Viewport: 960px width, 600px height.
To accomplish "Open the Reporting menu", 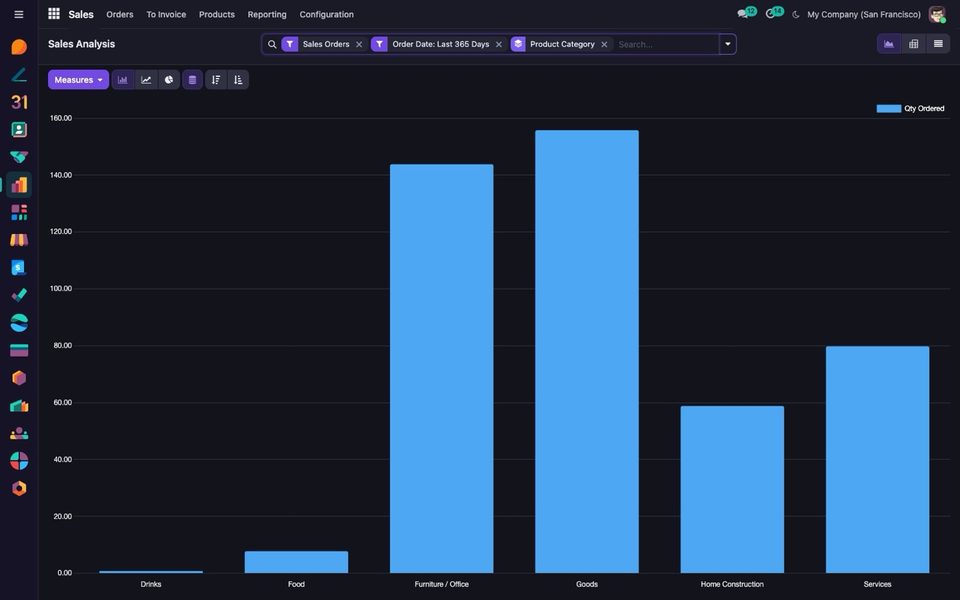I will [x=267, y=14].
